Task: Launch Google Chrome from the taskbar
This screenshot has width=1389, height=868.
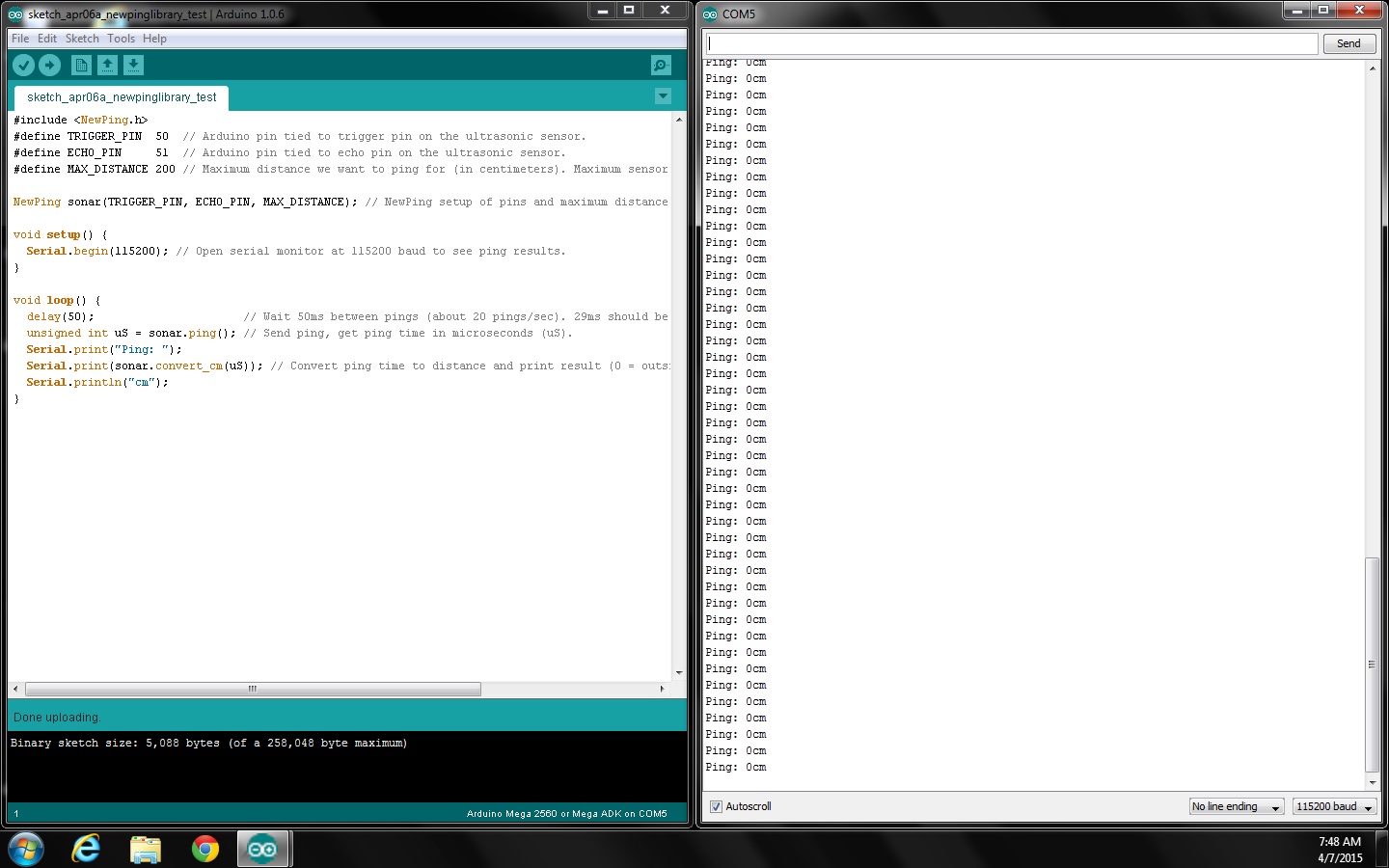Action: (204, 849)
